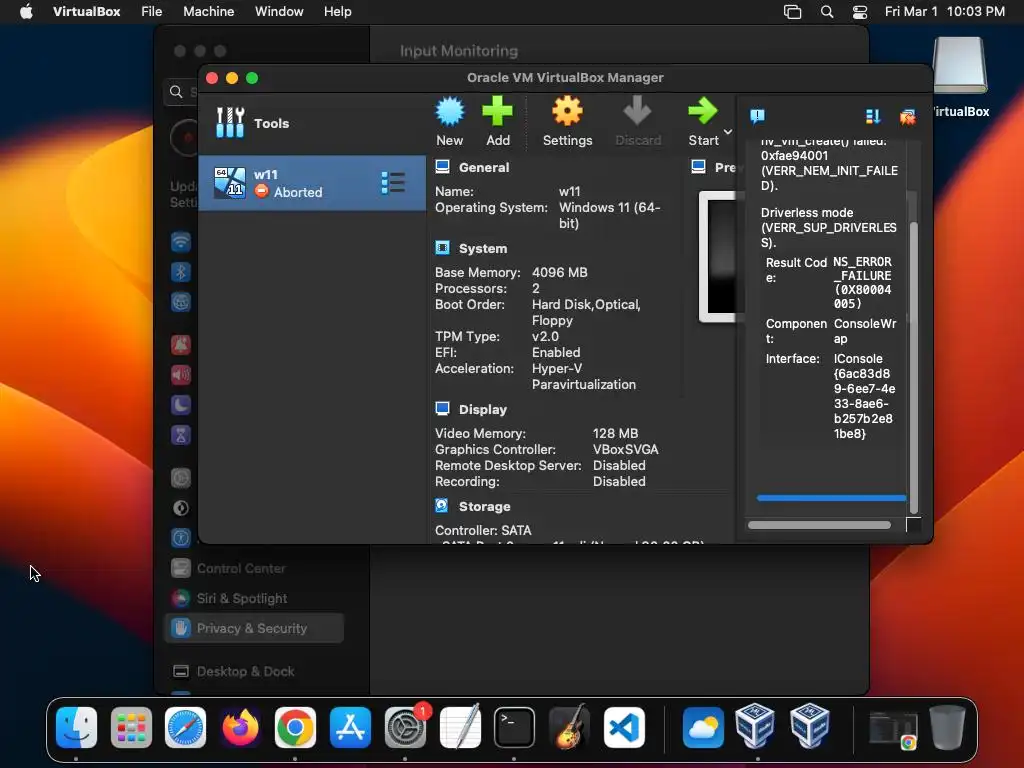Select Privacy & Security in System Settings sidebar
Image resolution: width=1024 pixels, height=768 pixels.
click(x=254, y=628)
